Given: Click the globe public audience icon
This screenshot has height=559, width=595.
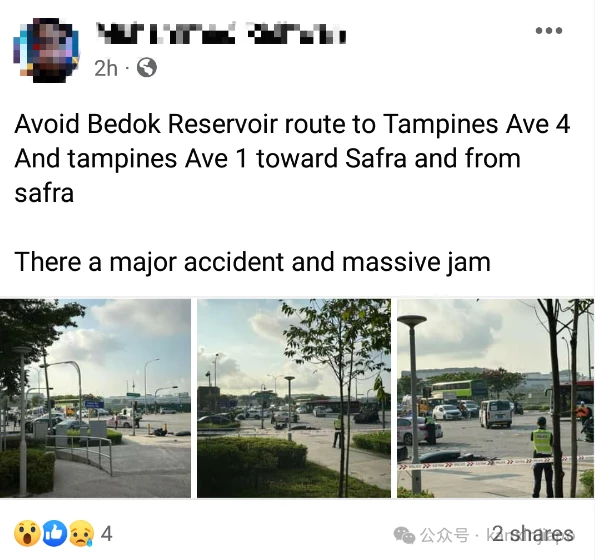Looking at the screenshot, I should click(x=146, y=68).
